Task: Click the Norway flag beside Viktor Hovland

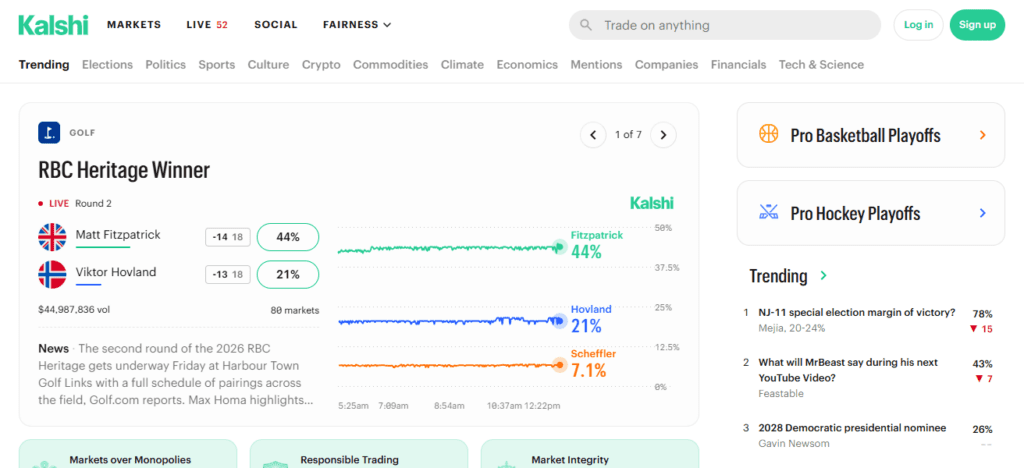Action: [52, 275]
